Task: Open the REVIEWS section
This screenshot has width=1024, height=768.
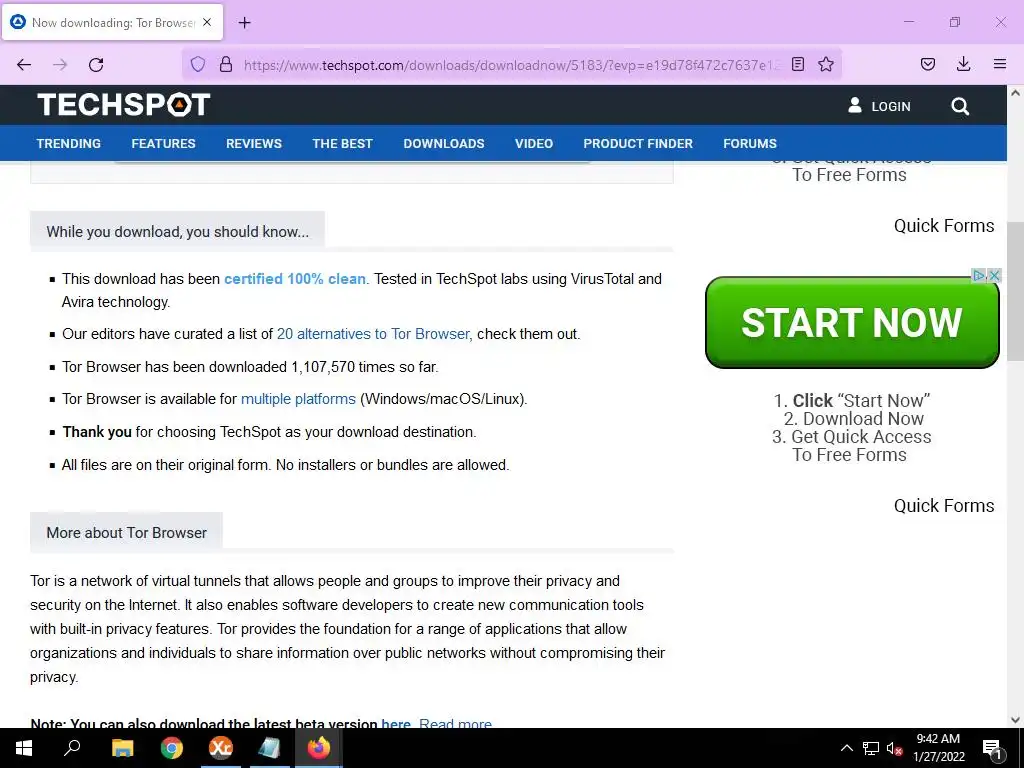Action: coord(254,144)
